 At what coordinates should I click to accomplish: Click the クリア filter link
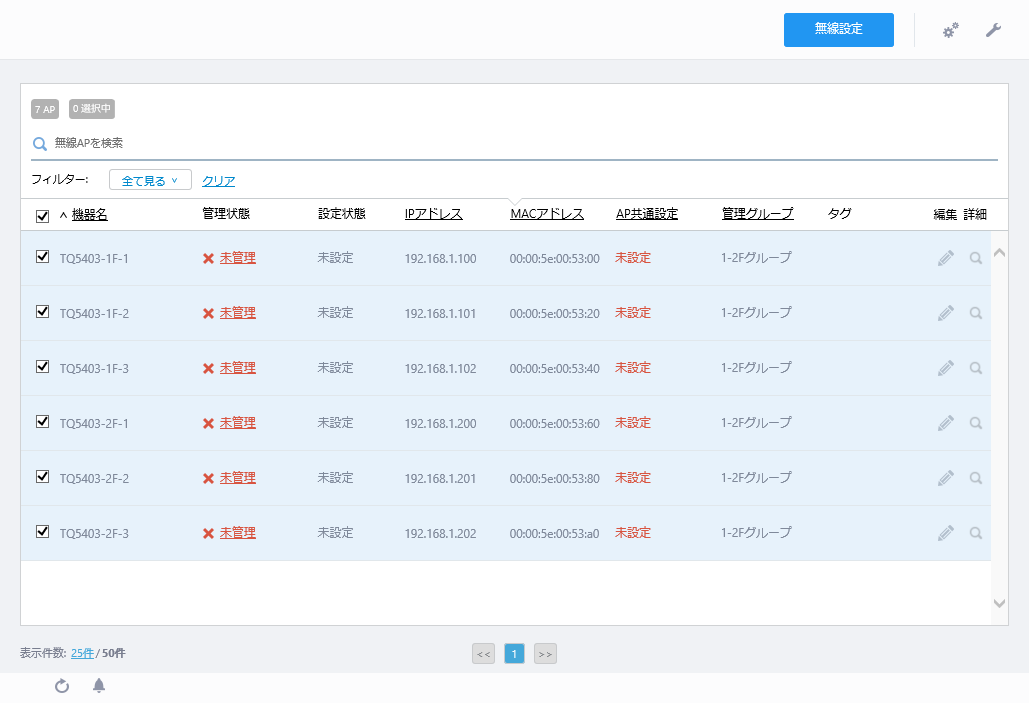click(219, 181)
